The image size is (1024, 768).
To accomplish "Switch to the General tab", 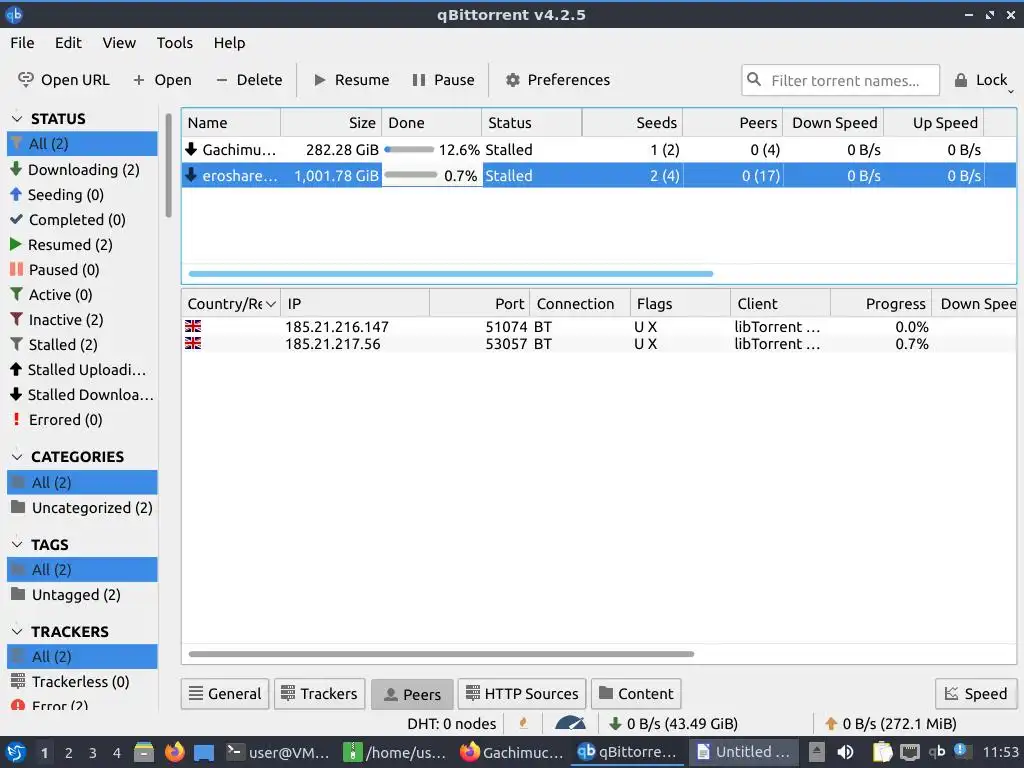I will click(x=225, y=694).
